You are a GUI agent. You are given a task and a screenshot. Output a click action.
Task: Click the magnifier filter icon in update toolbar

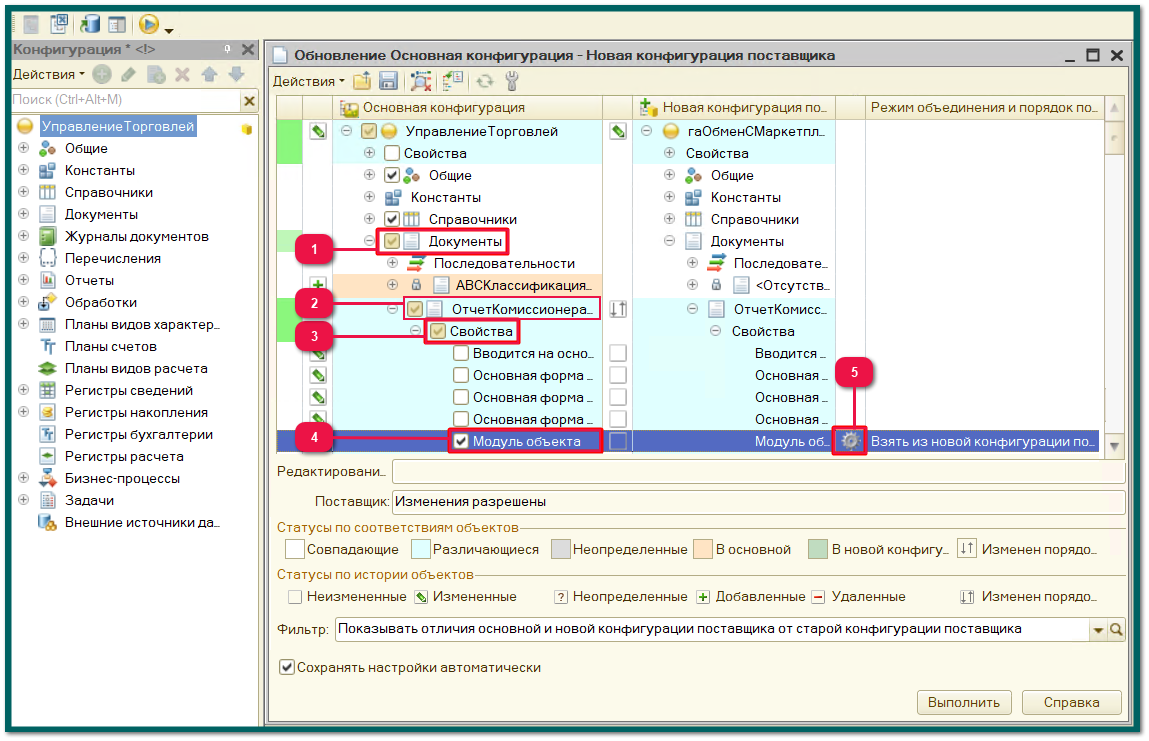421,81
